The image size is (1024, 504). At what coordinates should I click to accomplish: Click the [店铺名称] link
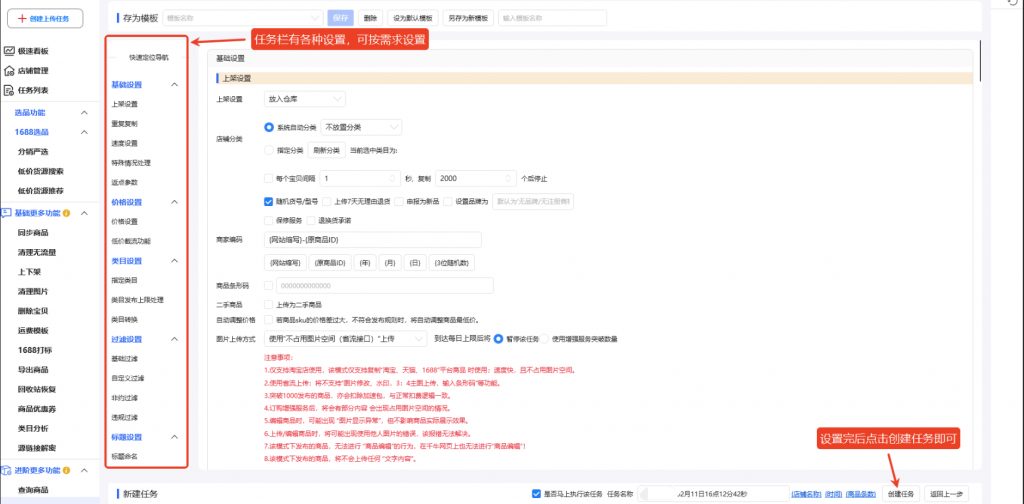point(806,494)
